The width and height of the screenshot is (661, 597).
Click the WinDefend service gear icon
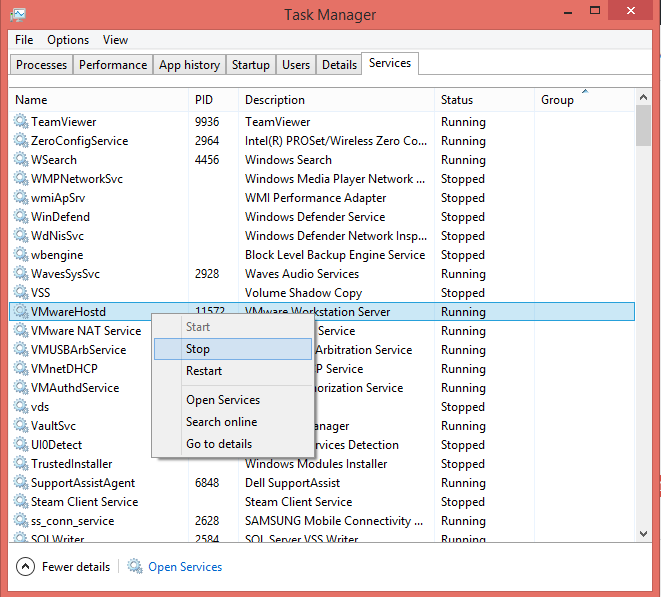(20, 216)
